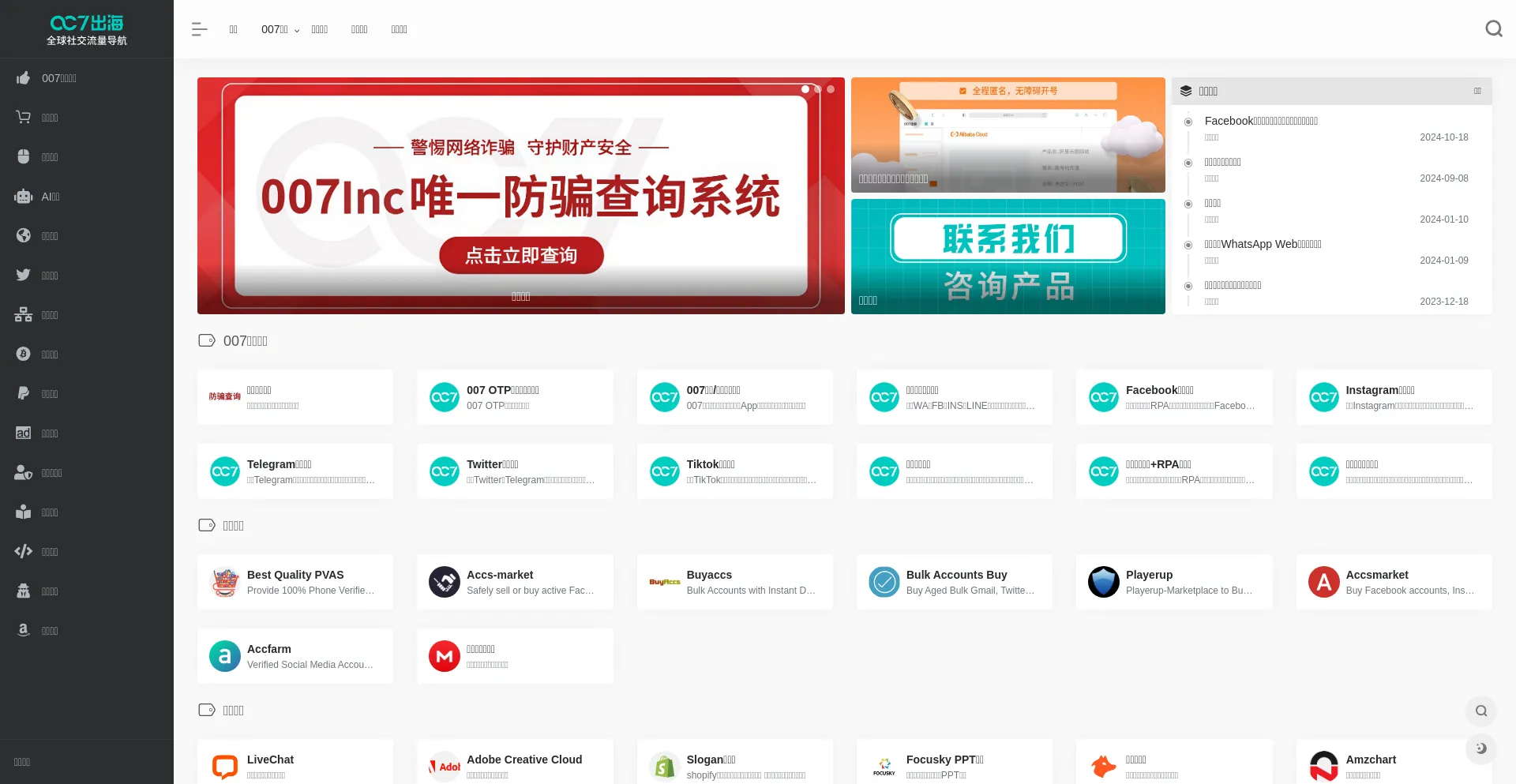Open the WhatsApp Web news item
The image size is (1516, 784).
tap(1263, 244)
